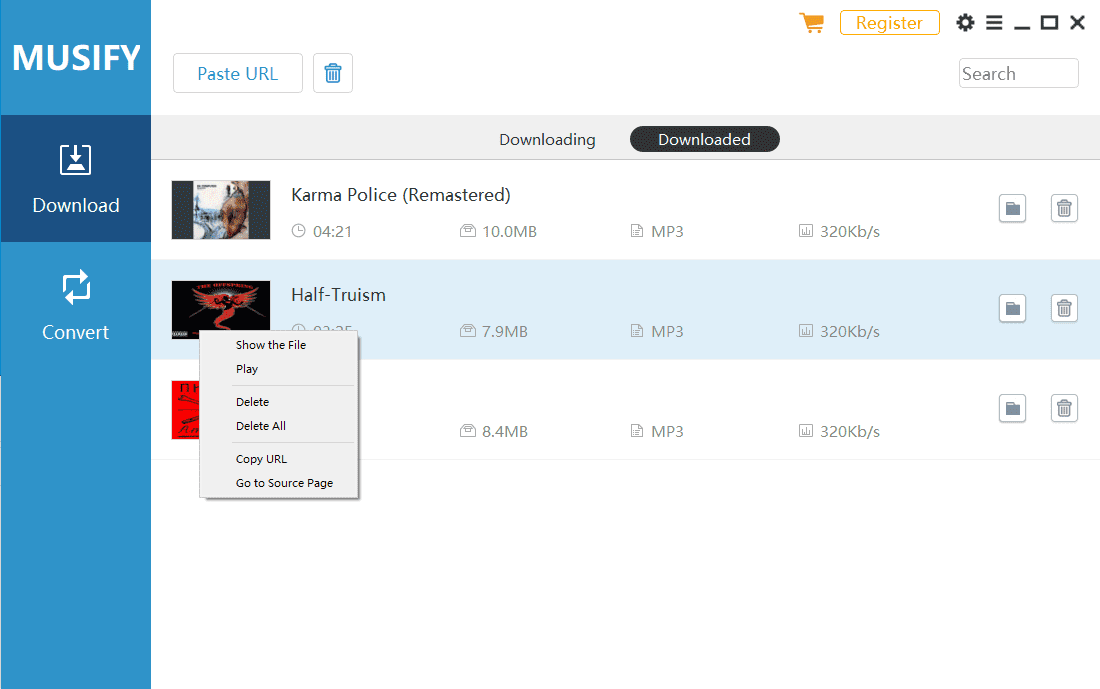Open folder for Half-Truism
Viewport: 1100px width, 689px height.
(x=1012, y=309)
